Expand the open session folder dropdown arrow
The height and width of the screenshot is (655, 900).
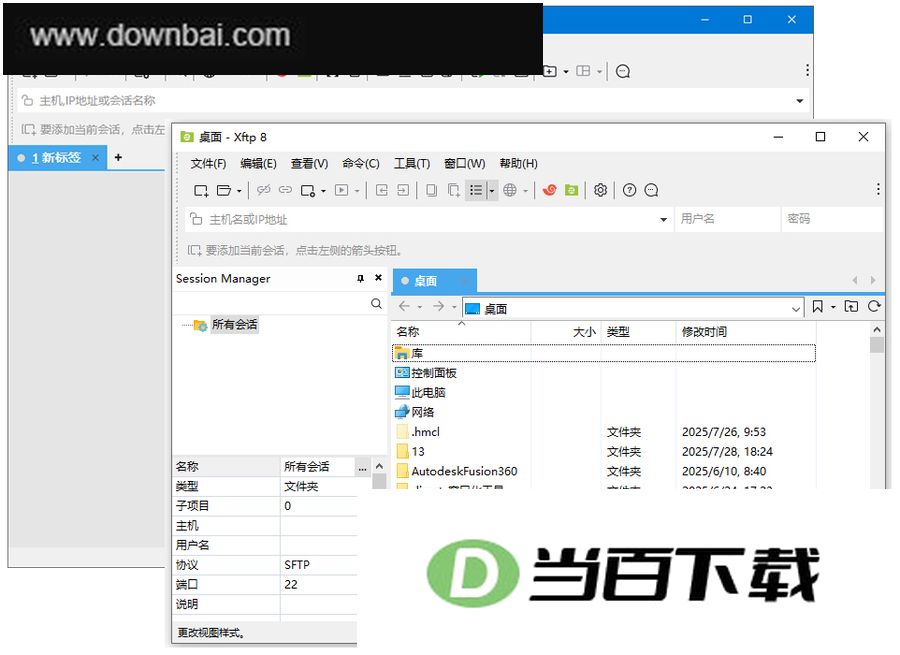[x=239, y=191]
